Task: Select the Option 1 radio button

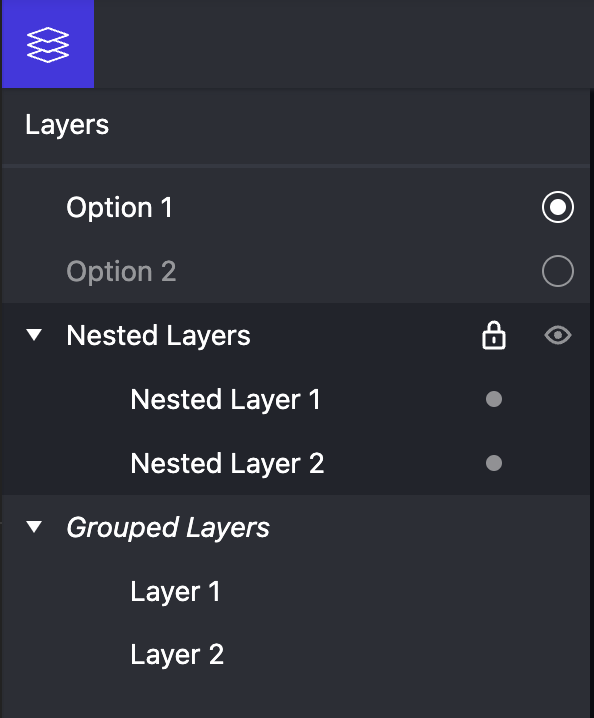Action: pyautogui.click(x=557, y=207)
